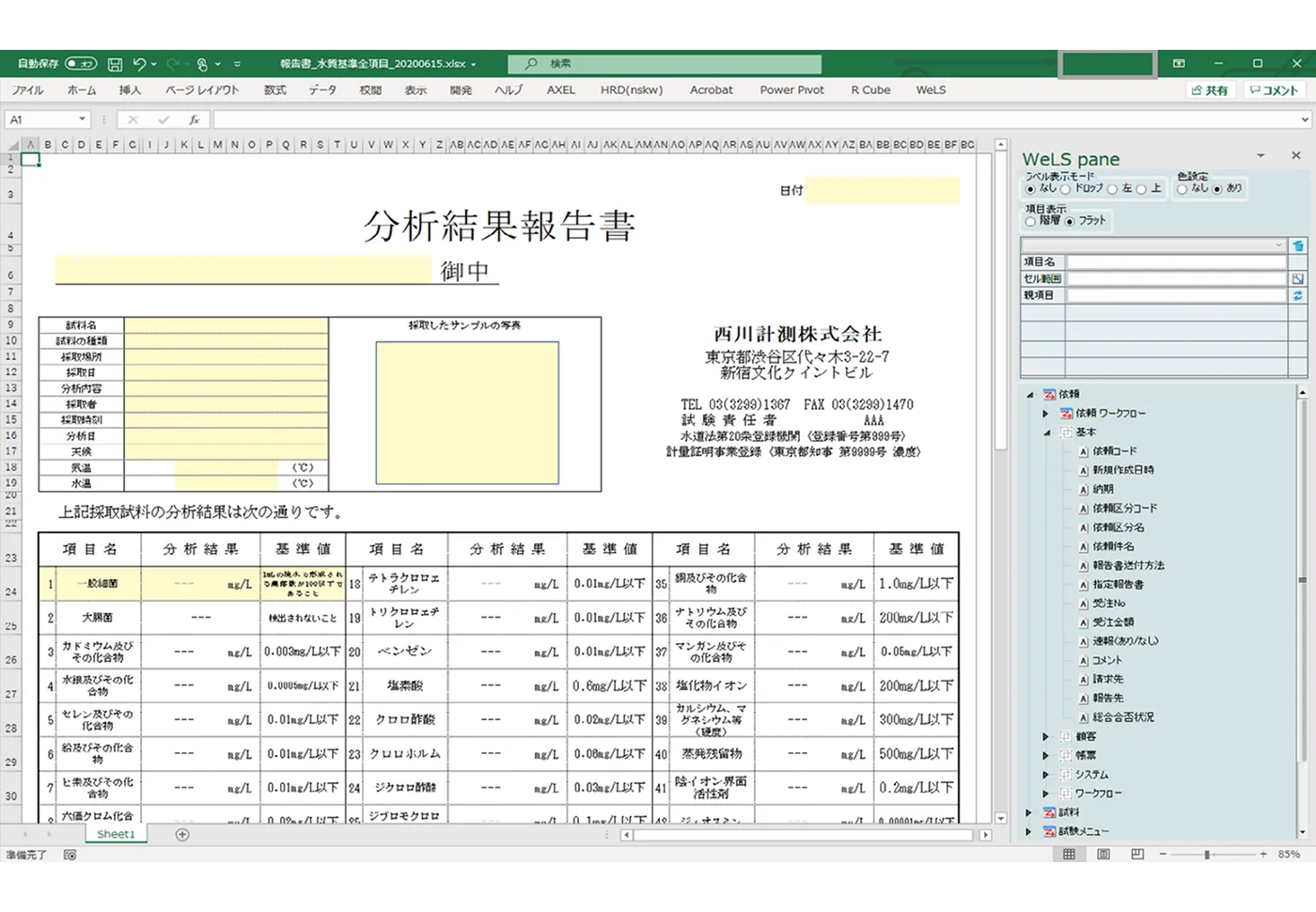1316x912 pixels.
Task: Click the yellow 日付 date cell
Action: (882, 191)
